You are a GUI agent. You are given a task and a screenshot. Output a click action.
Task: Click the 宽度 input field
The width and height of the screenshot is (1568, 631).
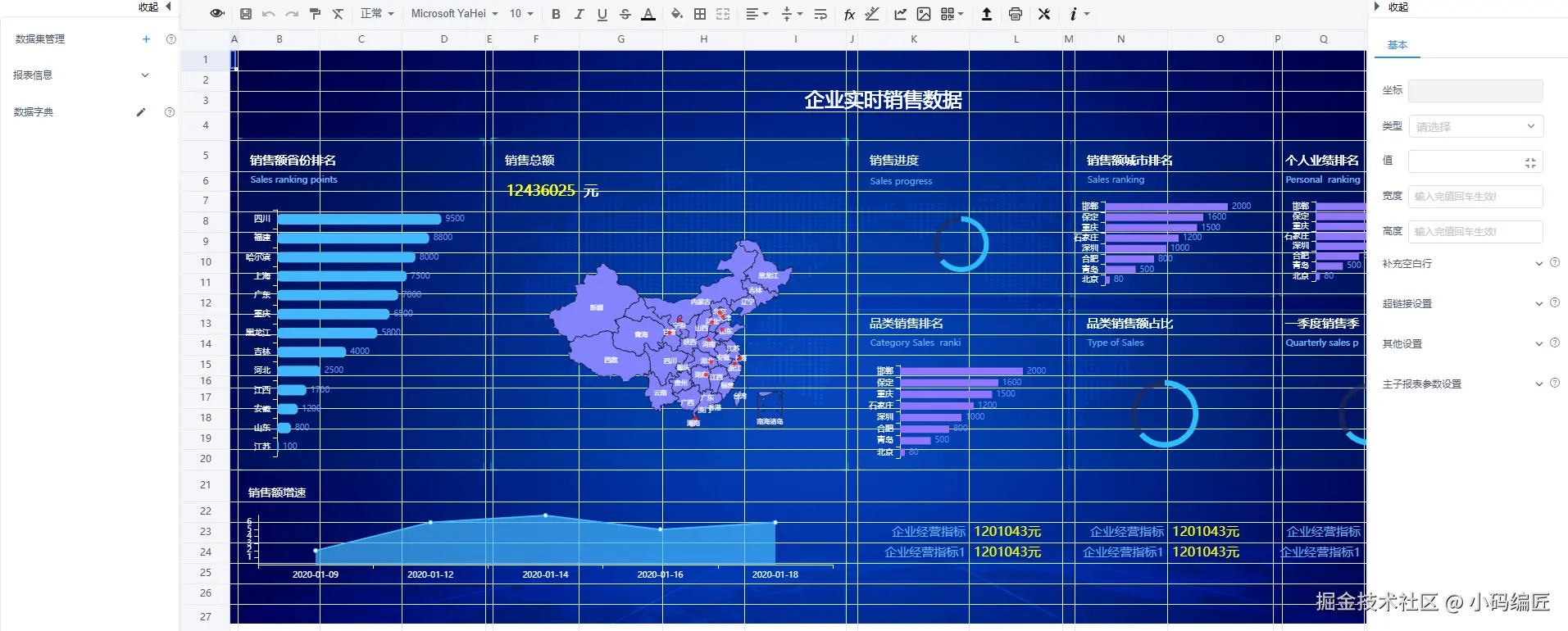1475,197
